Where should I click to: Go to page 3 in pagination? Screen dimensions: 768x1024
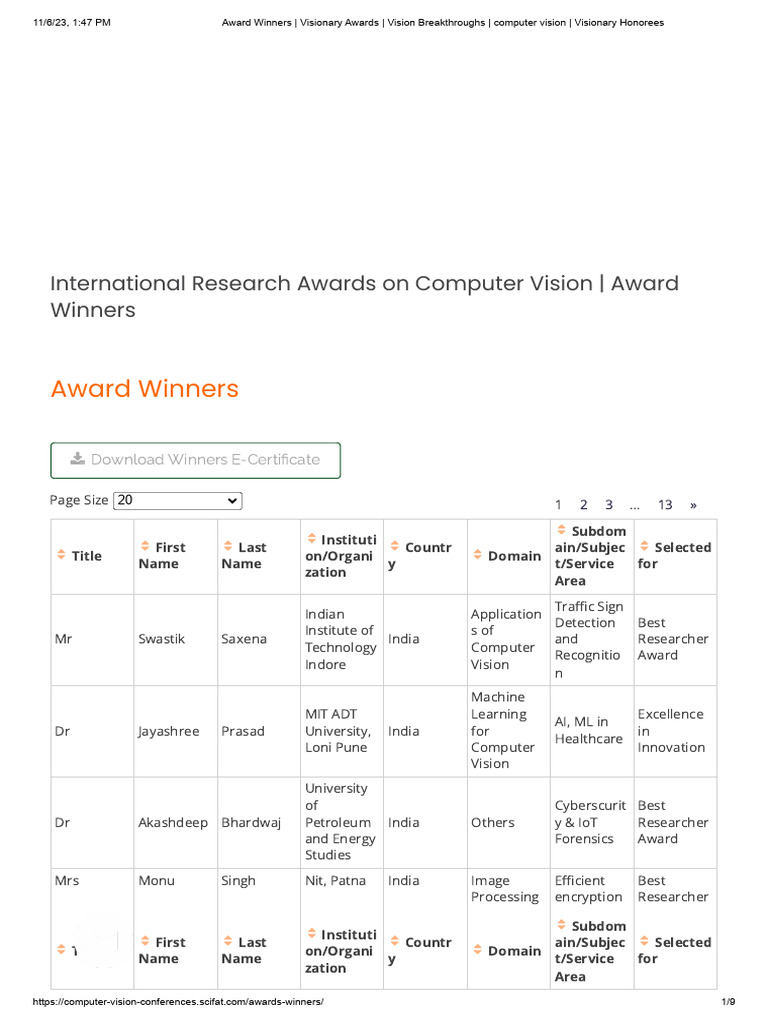pos(609,505)
